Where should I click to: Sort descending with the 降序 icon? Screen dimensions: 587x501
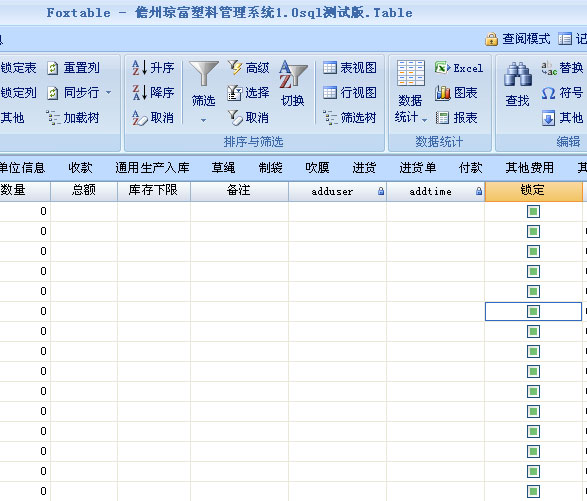(140, 92)
